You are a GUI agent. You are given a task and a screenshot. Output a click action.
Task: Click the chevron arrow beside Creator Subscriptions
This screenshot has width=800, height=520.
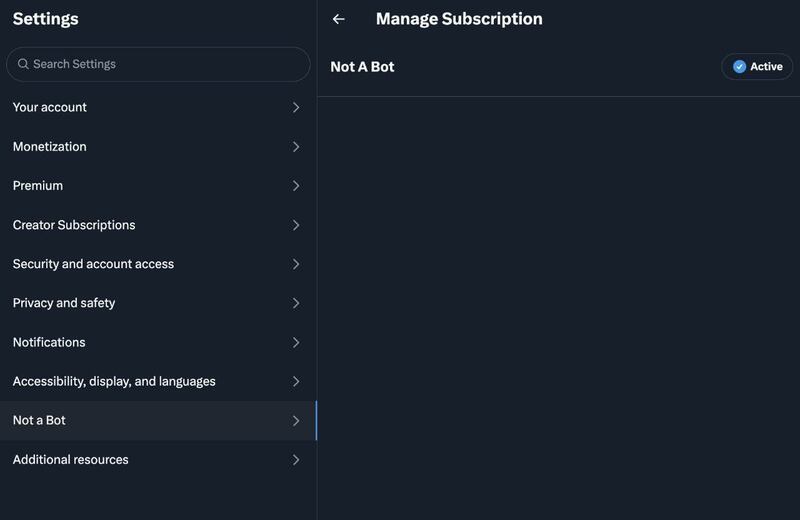296,225
